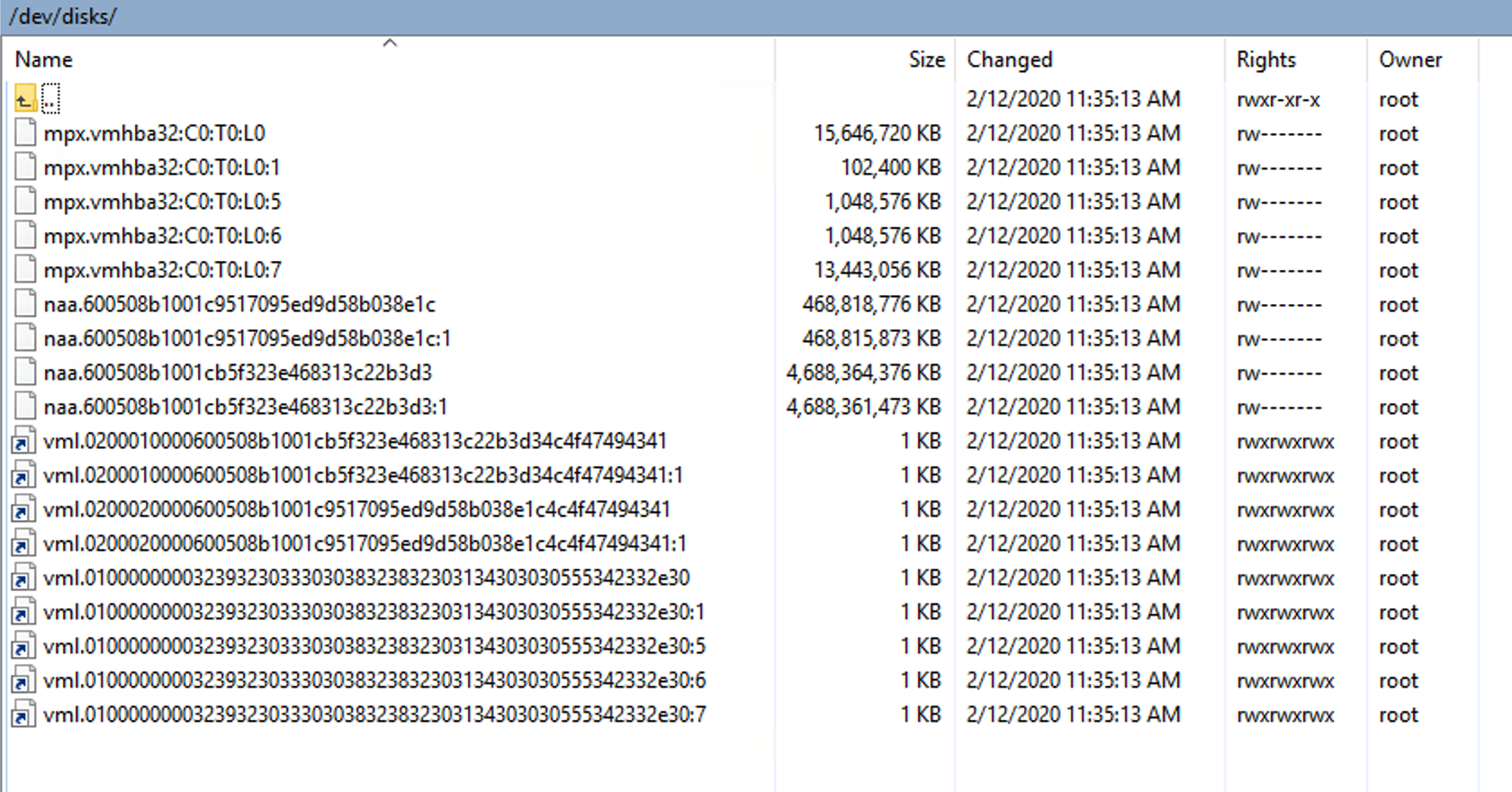
Task: Click symlink icon of vml.0100000000...2e30
Action: point(23,578)
